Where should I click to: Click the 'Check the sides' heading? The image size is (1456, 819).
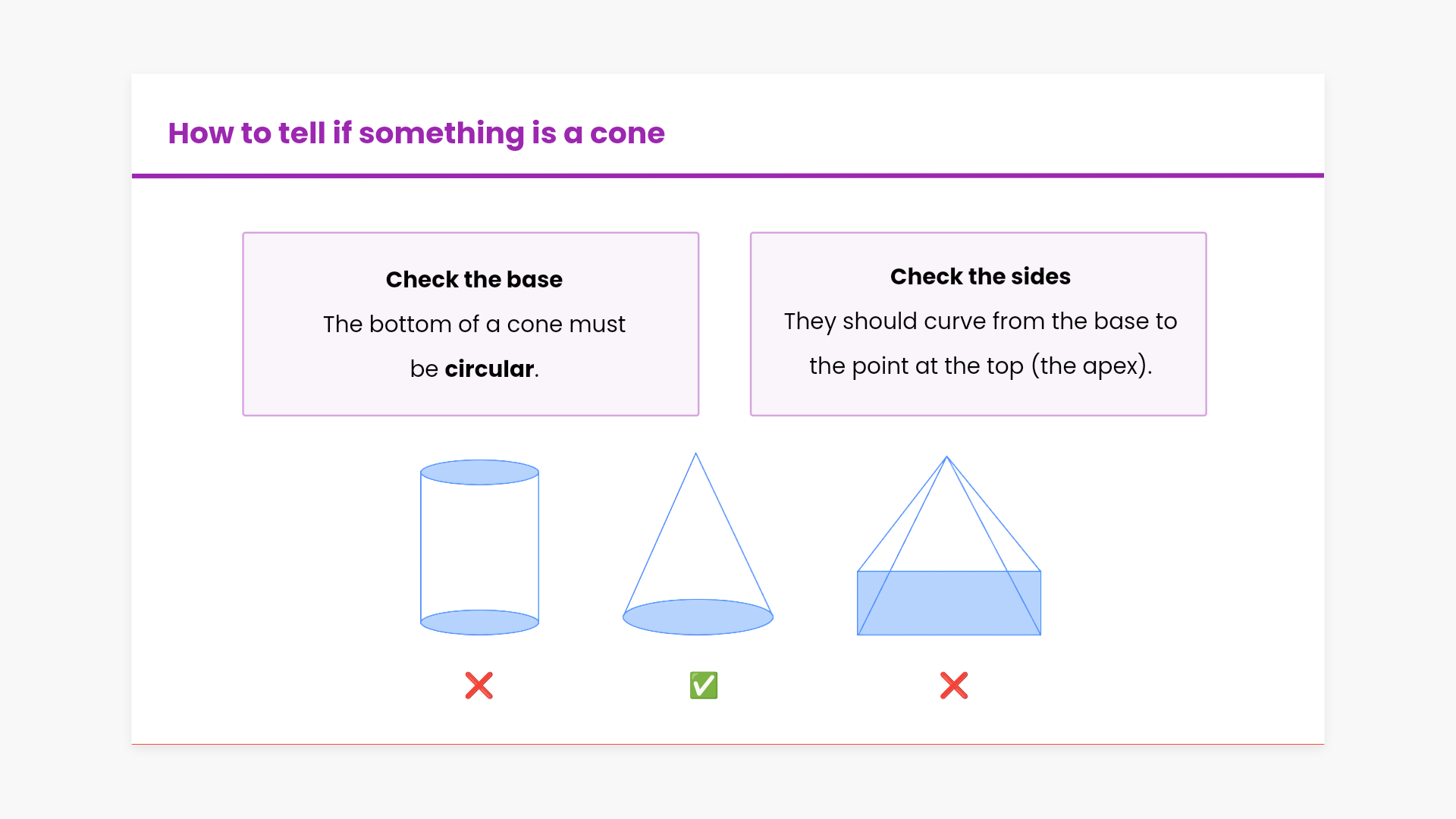[980, 276]
